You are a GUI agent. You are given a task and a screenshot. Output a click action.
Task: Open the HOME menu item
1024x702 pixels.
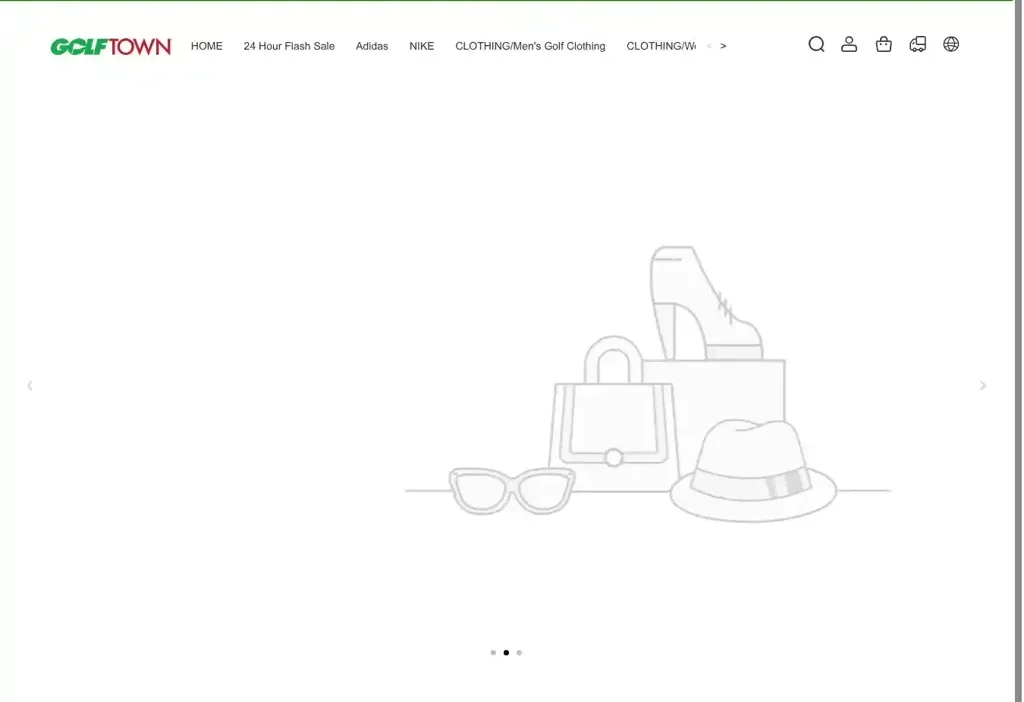[206, 45]
